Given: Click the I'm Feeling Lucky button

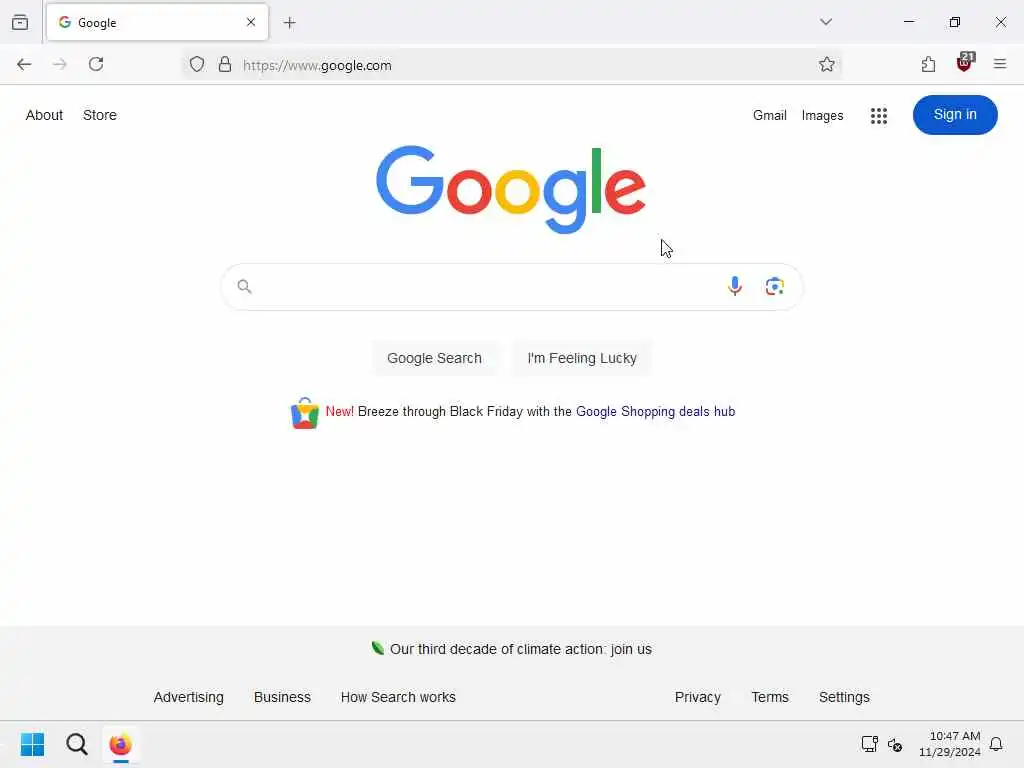Looking at the screenshot, I should (581, 358).
